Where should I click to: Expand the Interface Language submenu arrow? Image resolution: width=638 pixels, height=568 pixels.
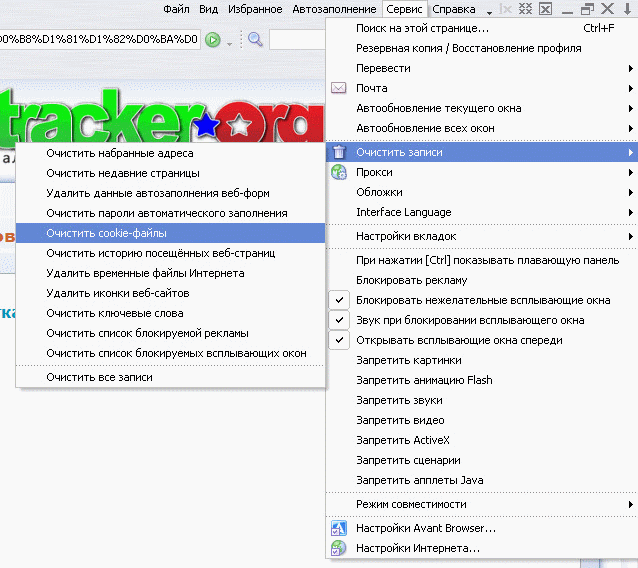pyautogui.click(x=630, y=212)
